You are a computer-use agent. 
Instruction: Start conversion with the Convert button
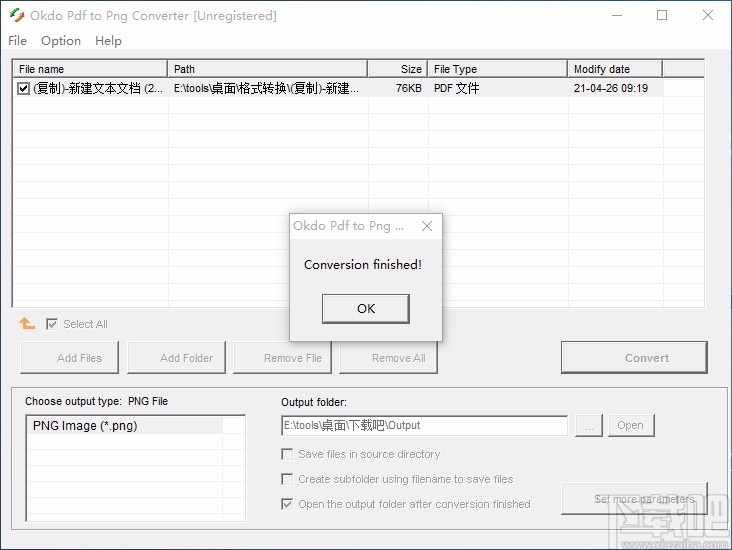pos(634,358)
